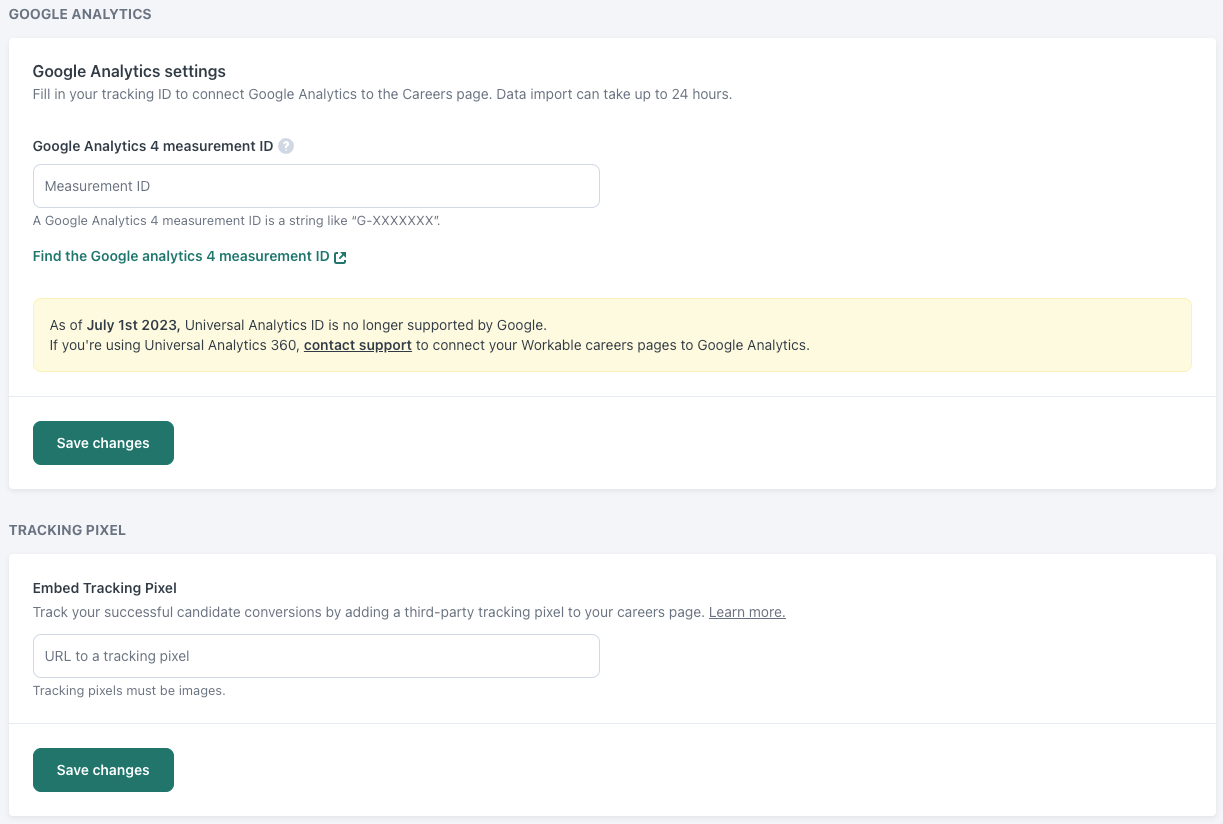Click the help icon beside measurement ID label
The image size is (1223, 824).
click(286, 146)
